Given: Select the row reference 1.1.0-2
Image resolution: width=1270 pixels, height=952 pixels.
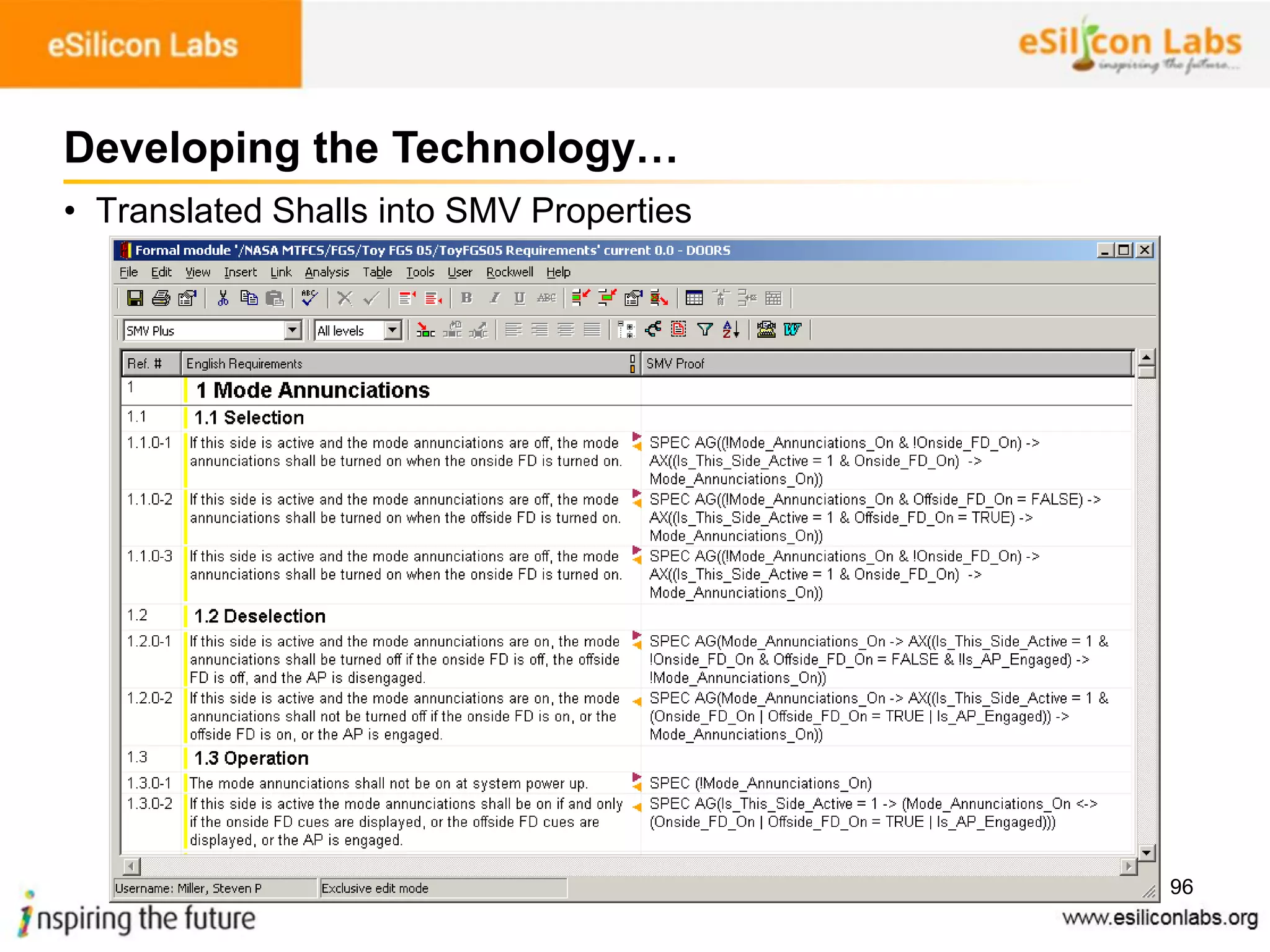Looking at the screenshot, I should pos(149,500).
